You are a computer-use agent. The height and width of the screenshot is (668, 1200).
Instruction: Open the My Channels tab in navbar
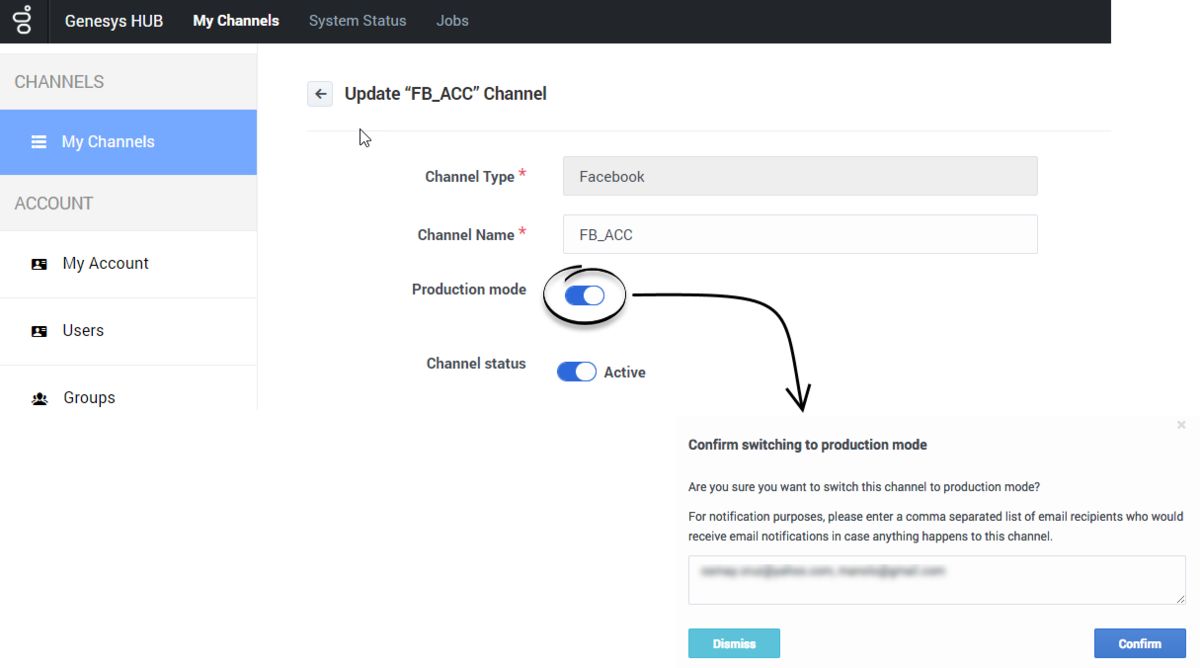coord(236,20)
